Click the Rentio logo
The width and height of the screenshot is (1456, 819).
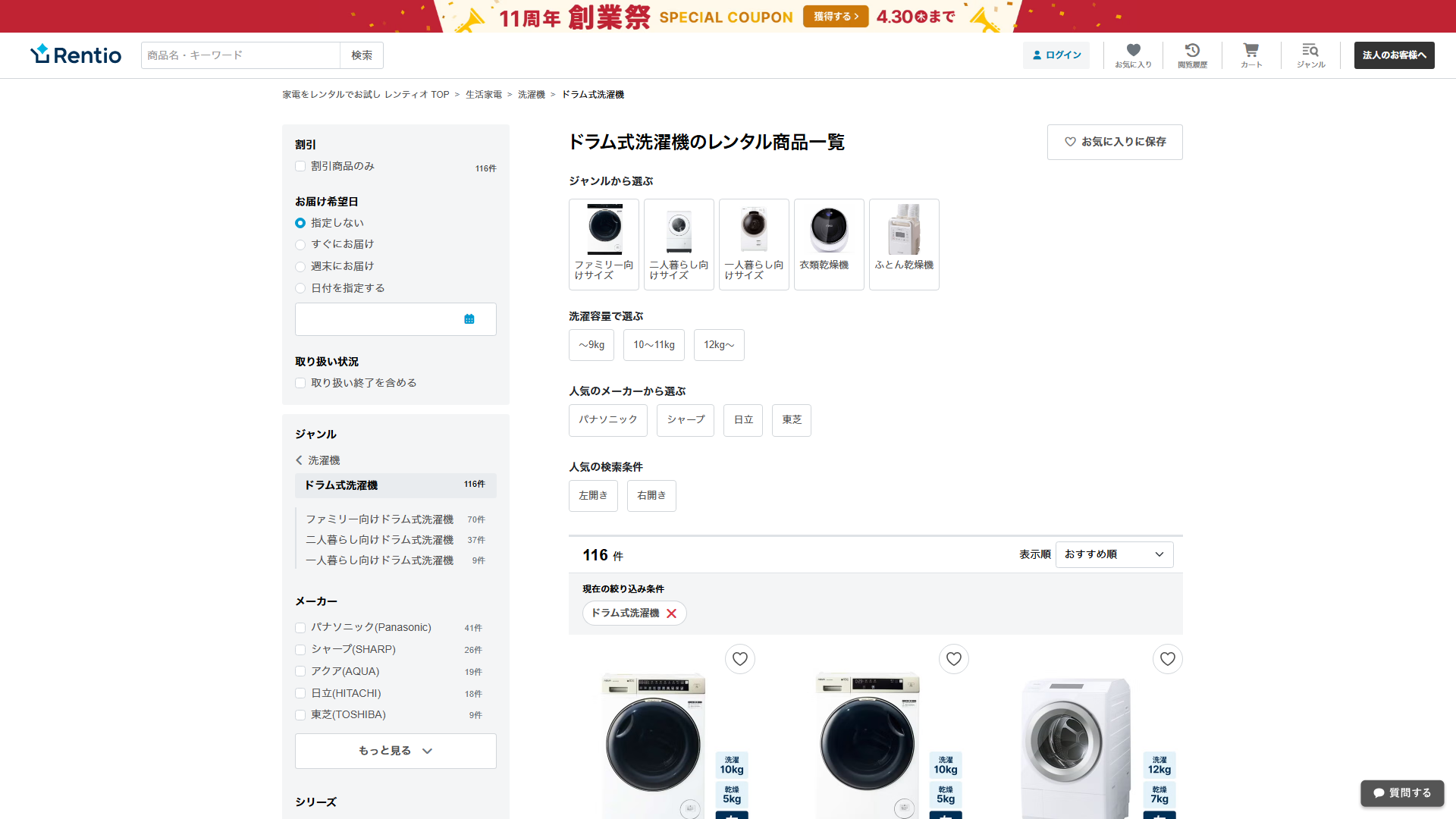[x=75, y=54]
